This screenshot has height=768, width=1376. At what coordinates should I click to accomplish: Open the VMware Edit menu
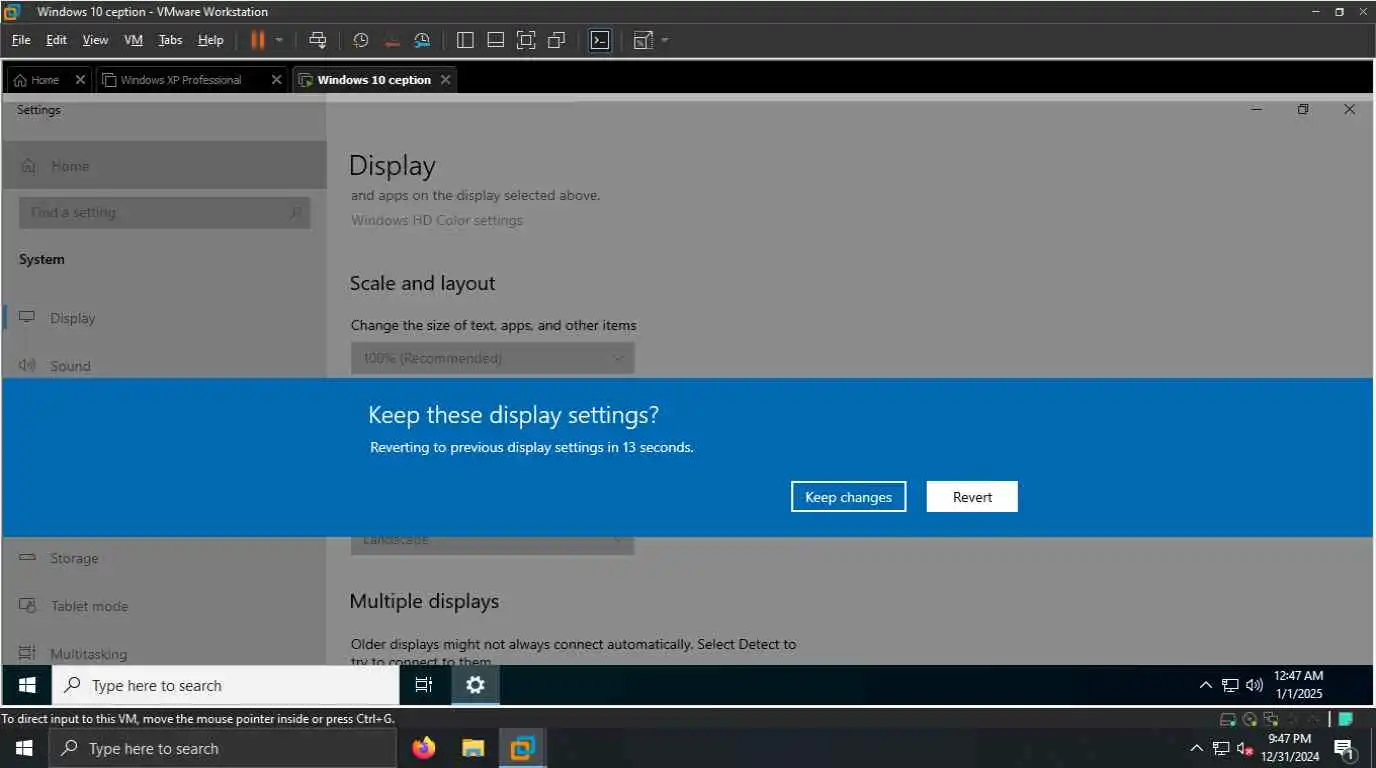tap(56, 40)
